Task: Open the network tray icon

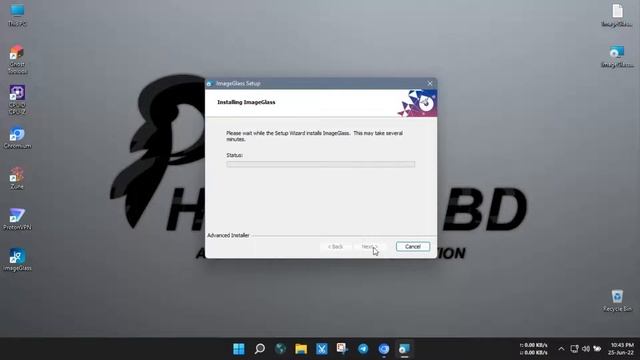Action: pos(574,349)
